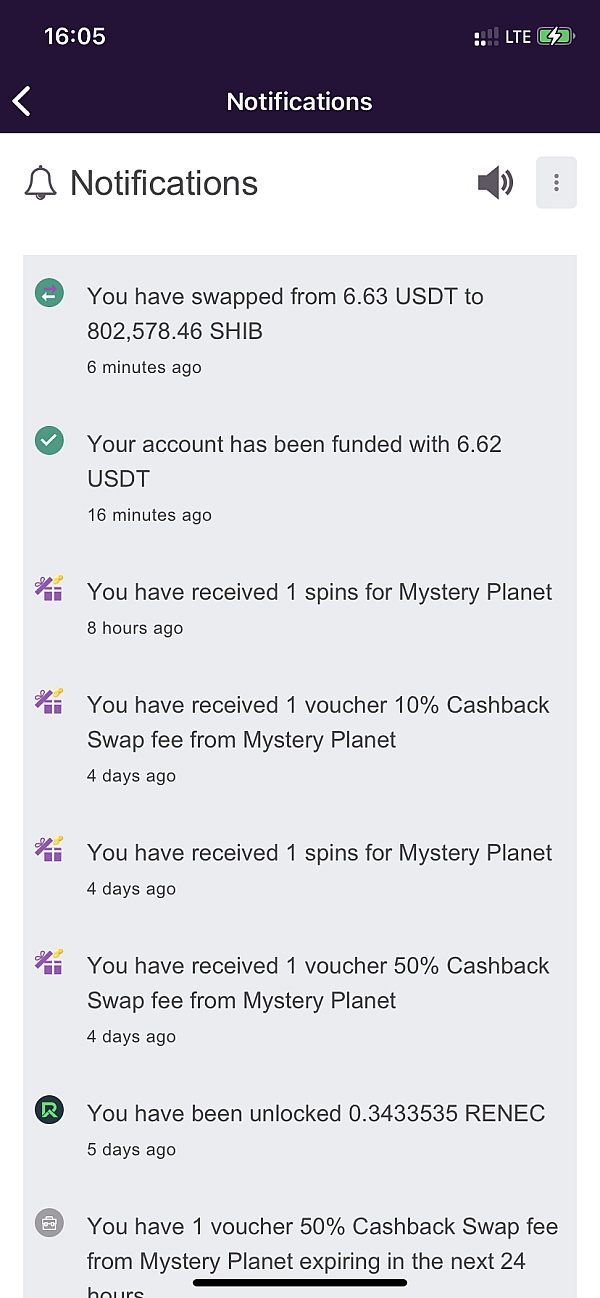Click the bell icon beside Notifications
Viewport: 600px width, 1298px height.
[x=41, y=183]
